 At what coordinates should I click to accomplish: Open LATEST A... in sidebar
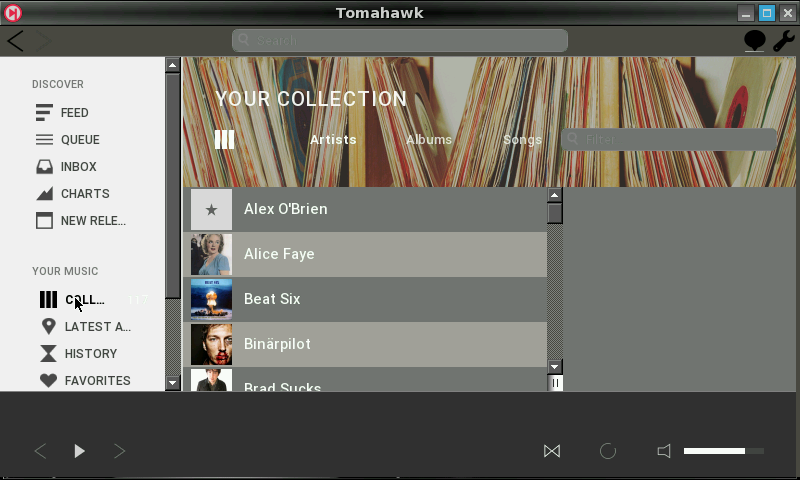tap(98, 326)
